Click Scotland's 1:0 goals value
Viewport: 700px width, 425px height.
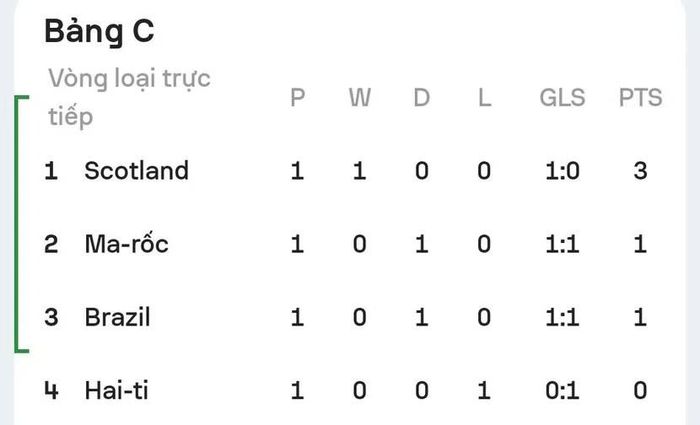pyautogui.click(x=562, y=171)
